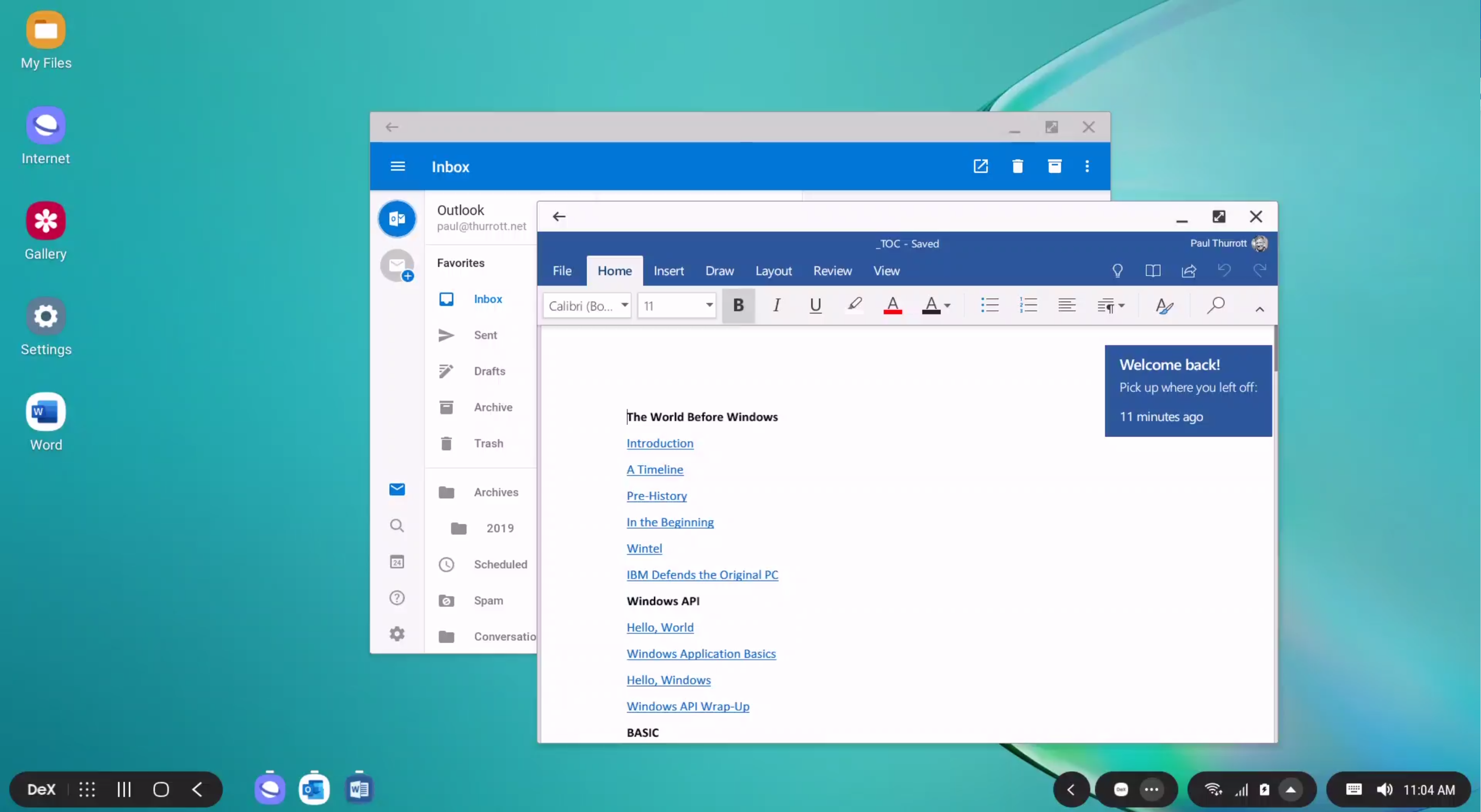Switch to the Layout ribbon tab
The image size is (1481, 812).
click(773, 271)
